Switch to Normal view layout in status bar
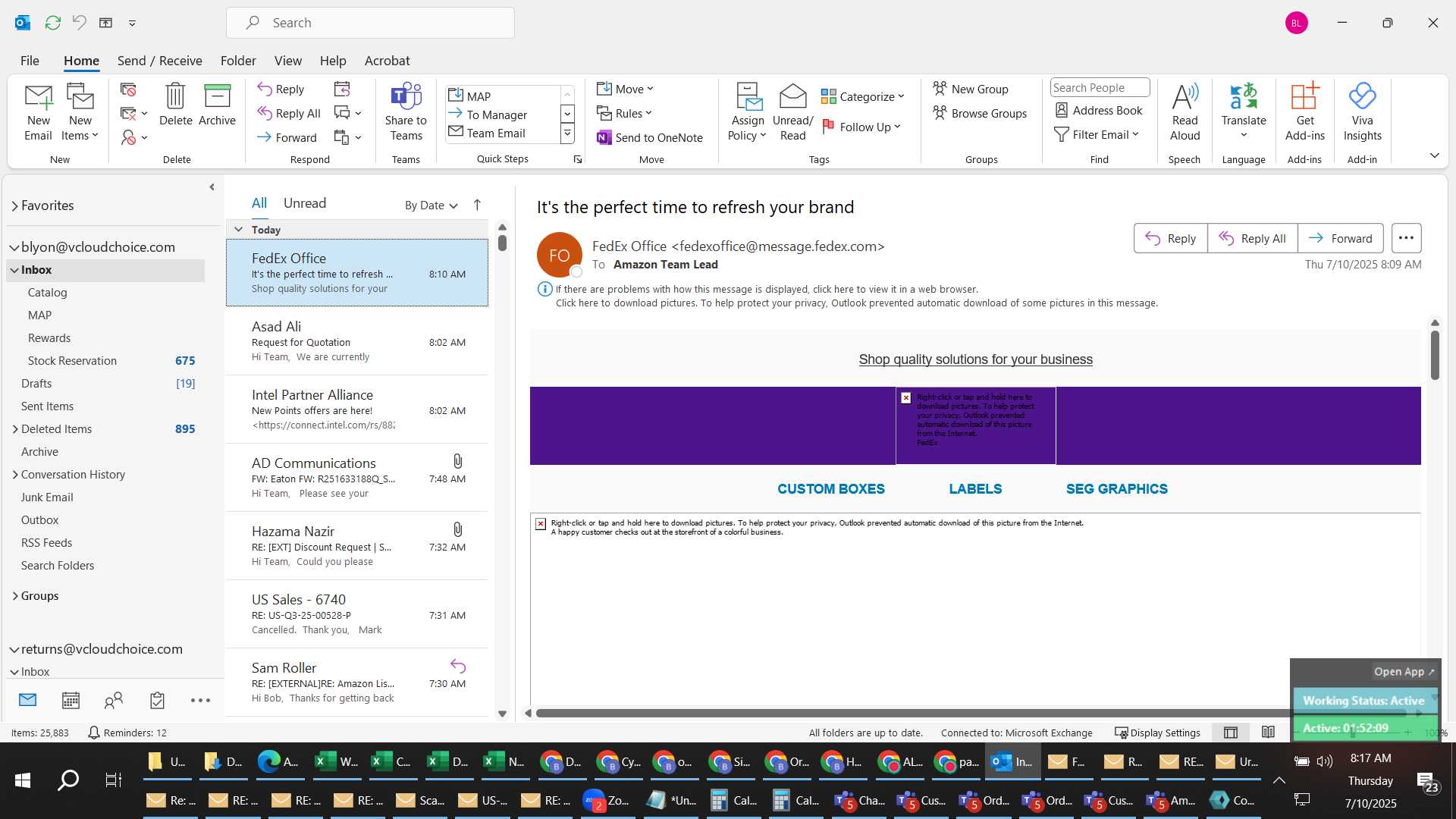 [x=1231, y=733]
